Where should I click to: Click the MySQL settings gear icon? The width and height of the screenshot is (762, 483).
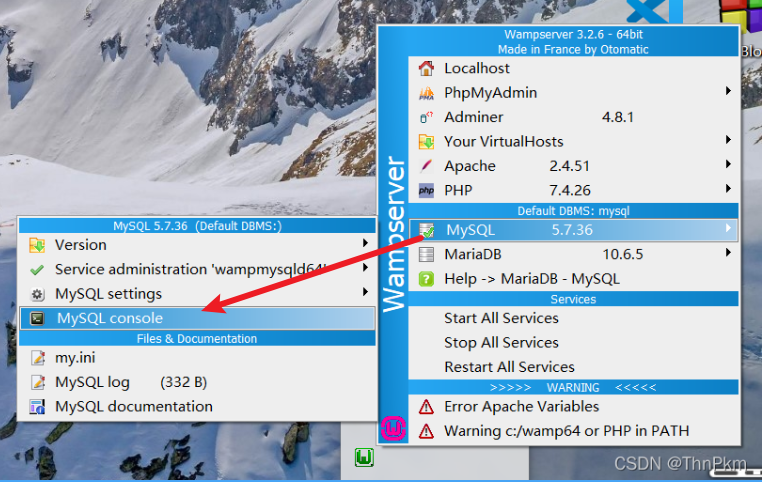(x=37, y=294)
